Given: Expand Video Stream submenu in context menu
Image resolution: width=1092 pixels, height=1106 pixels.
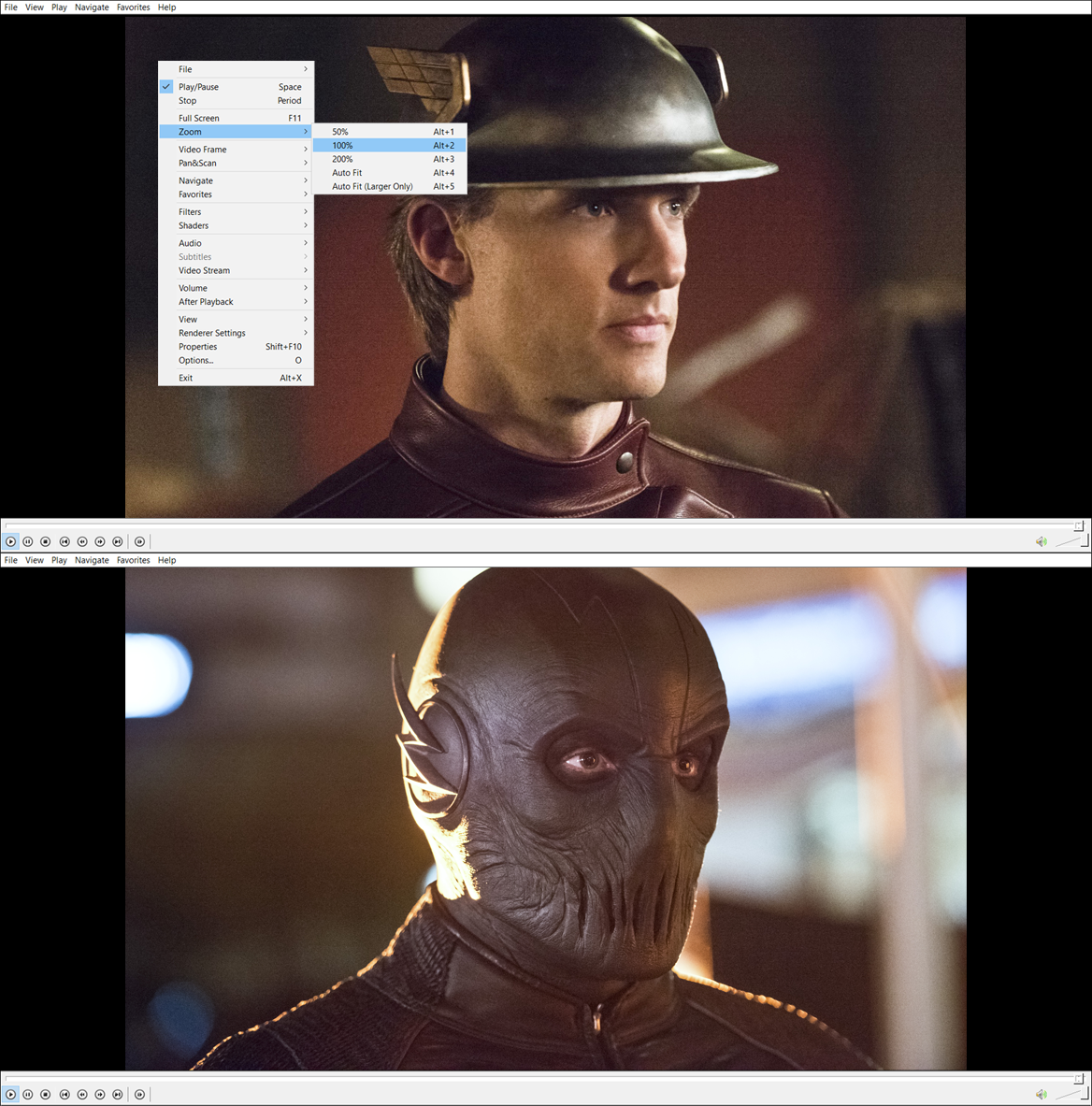Looking at the screenshot, I should [237, 271].
